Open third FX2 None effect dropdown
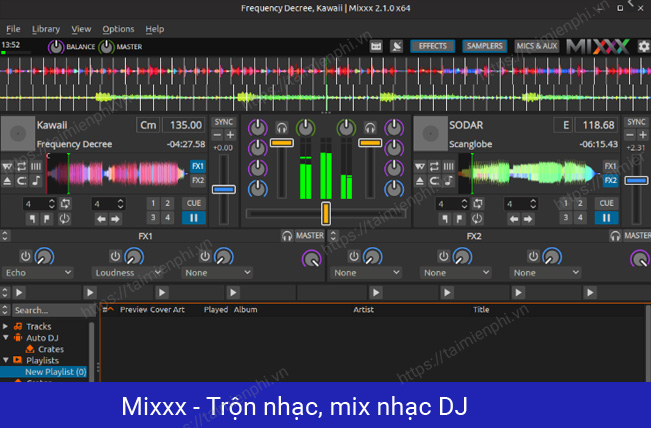Screen dimensions: 651x428 pyautogui.click(x=545, y=273)
